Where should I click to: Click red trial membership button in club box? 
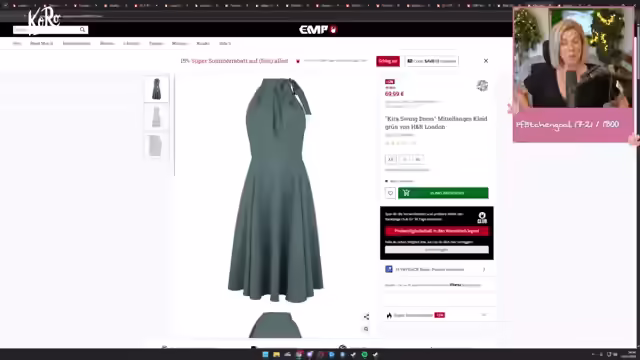437,231
